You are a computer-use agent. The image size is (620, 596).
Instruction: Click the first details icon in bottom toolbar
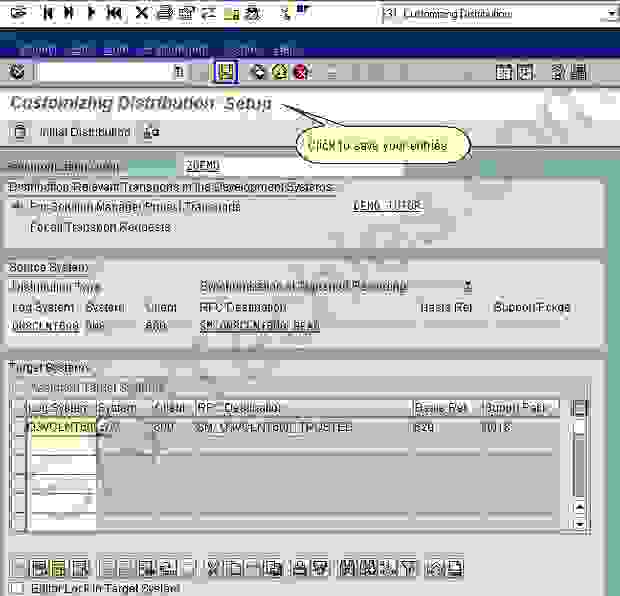click(x=39, y=569)
